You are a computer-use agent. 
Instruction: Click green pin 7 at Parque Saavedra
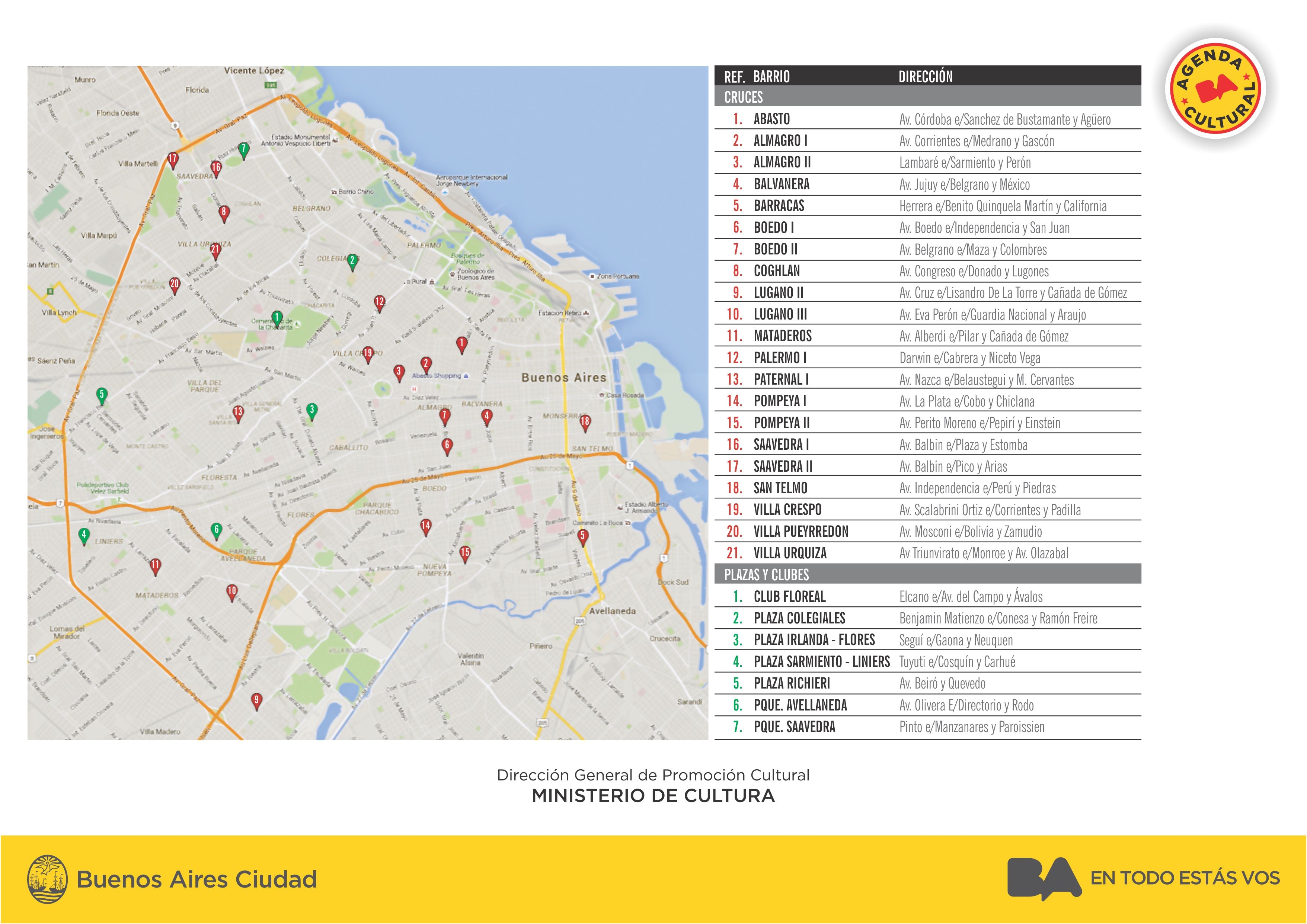click(x=244, y=151)
